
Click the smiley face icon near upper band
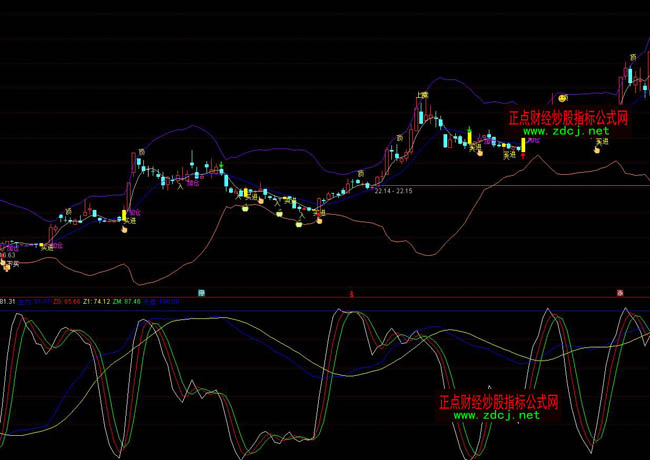[563, 98]
